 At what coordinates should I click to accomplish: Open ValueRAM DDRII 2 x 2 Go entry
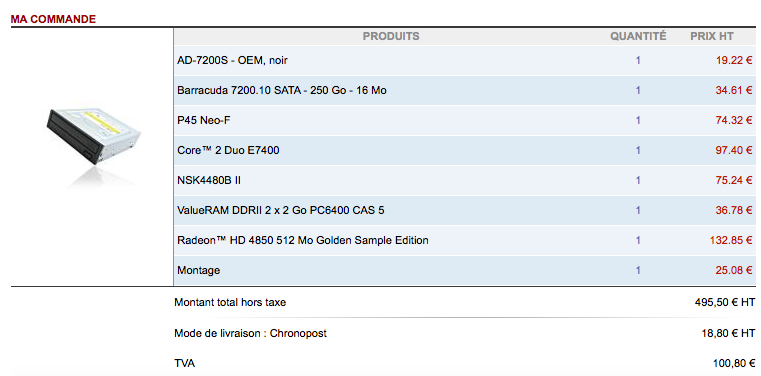pos(281,211)
